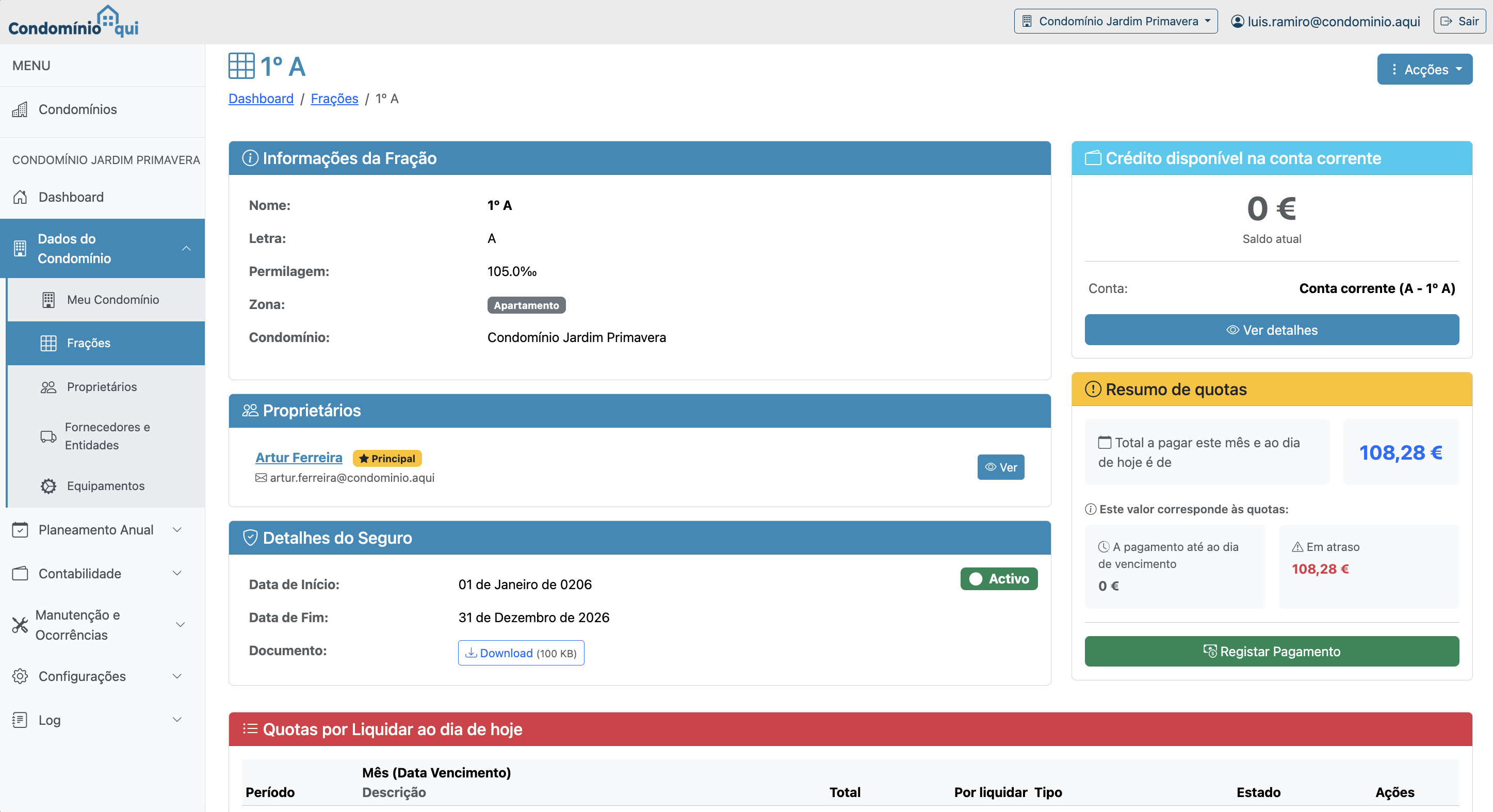Click the Dados do Condomínio building icon

pyautogui.click(x=20, y=249)
